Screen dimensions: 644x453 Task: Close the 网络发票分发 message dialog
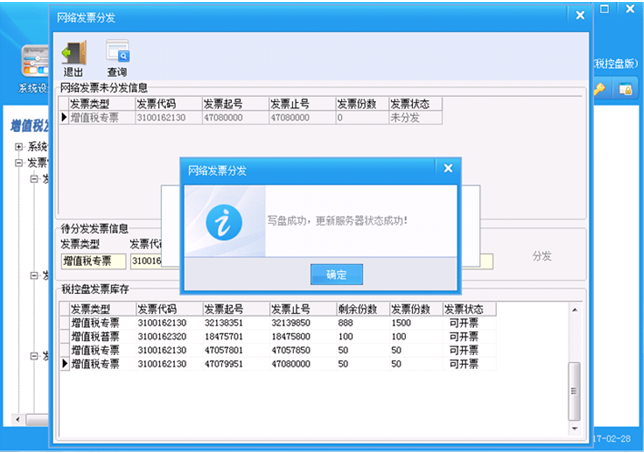point(448,170)
